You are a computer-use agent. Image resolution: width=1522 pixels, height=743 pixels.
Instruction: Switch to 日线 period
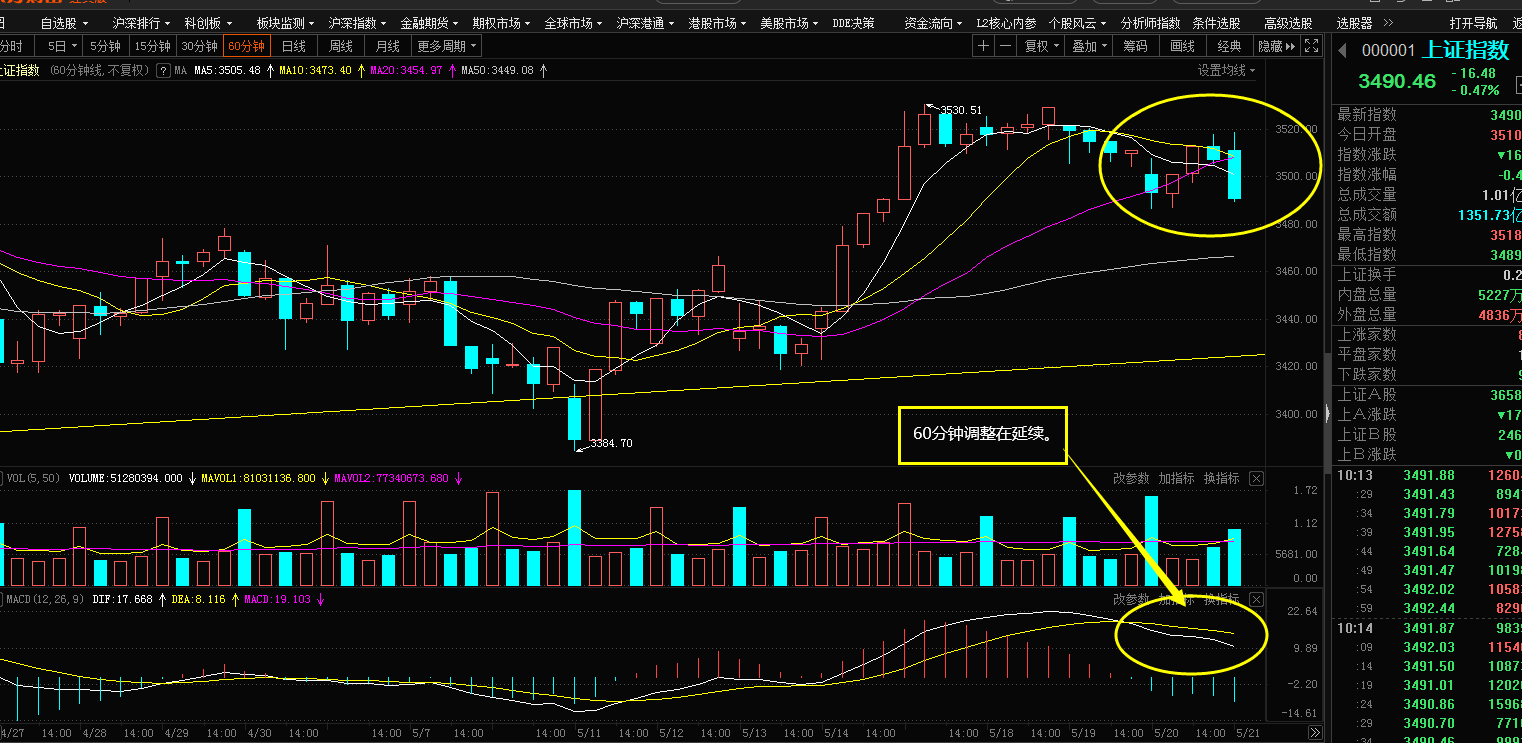point(294,46)
